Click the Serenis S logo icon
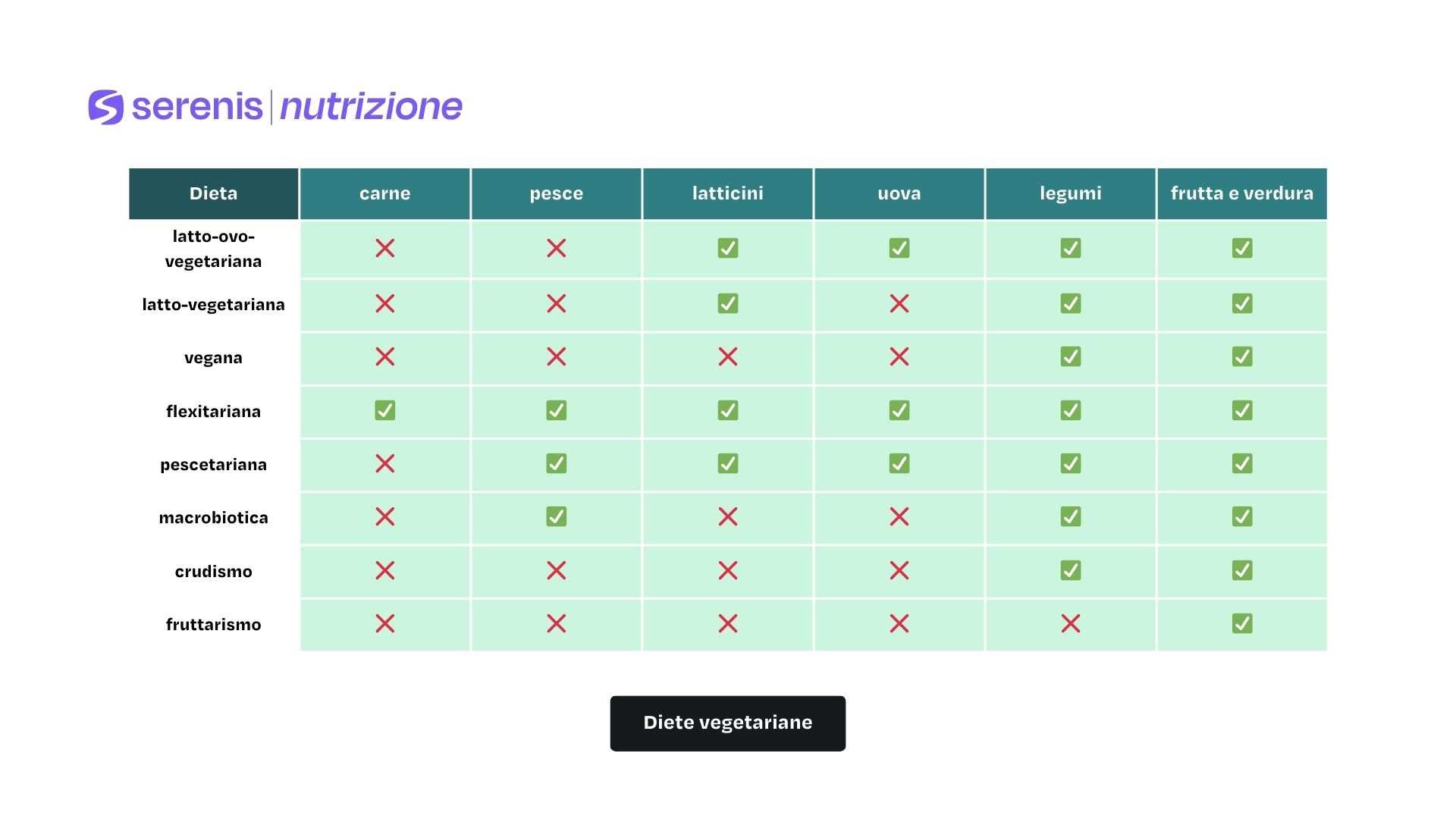The image size is (1456, 819). point(106,107)
